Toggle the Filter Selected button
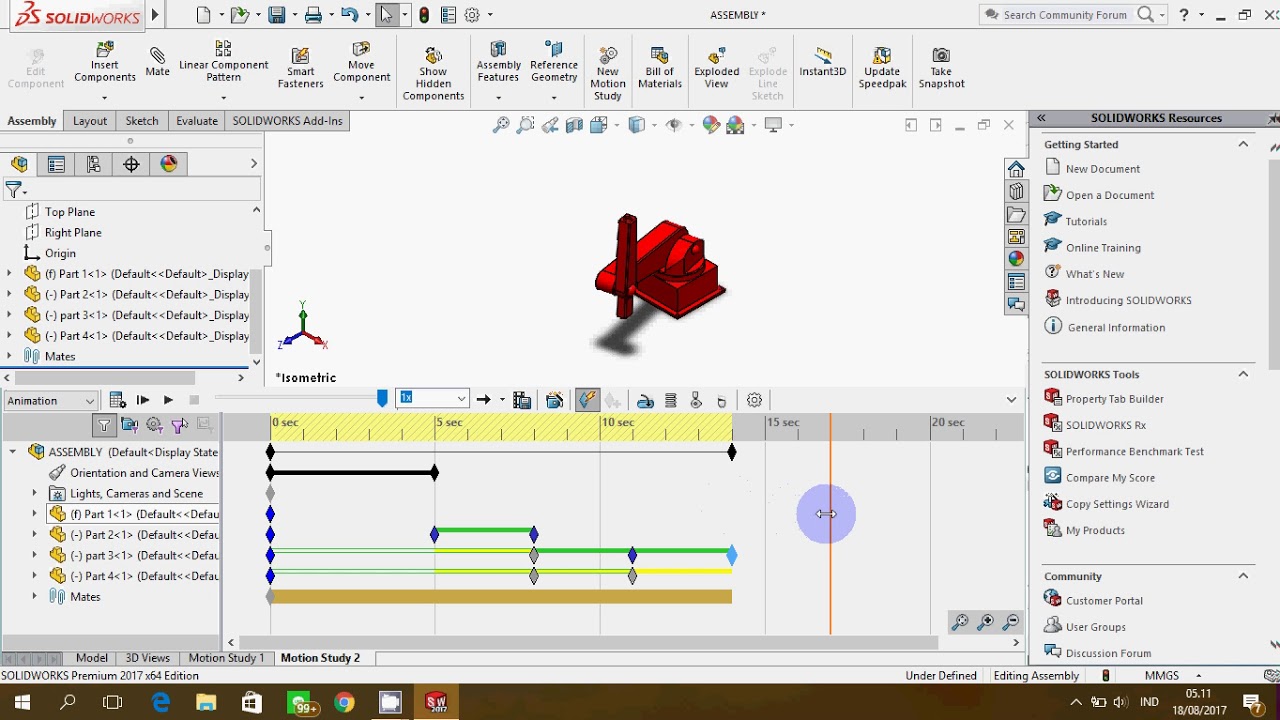Viewport: 1280px width, 720px height. pos(179,425)
